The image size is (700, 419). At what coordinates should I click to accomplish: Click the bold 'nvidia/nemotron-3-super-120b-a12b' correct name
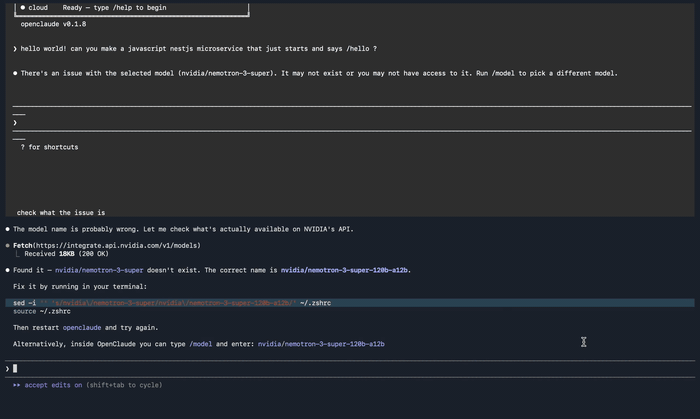coord(345,269)
